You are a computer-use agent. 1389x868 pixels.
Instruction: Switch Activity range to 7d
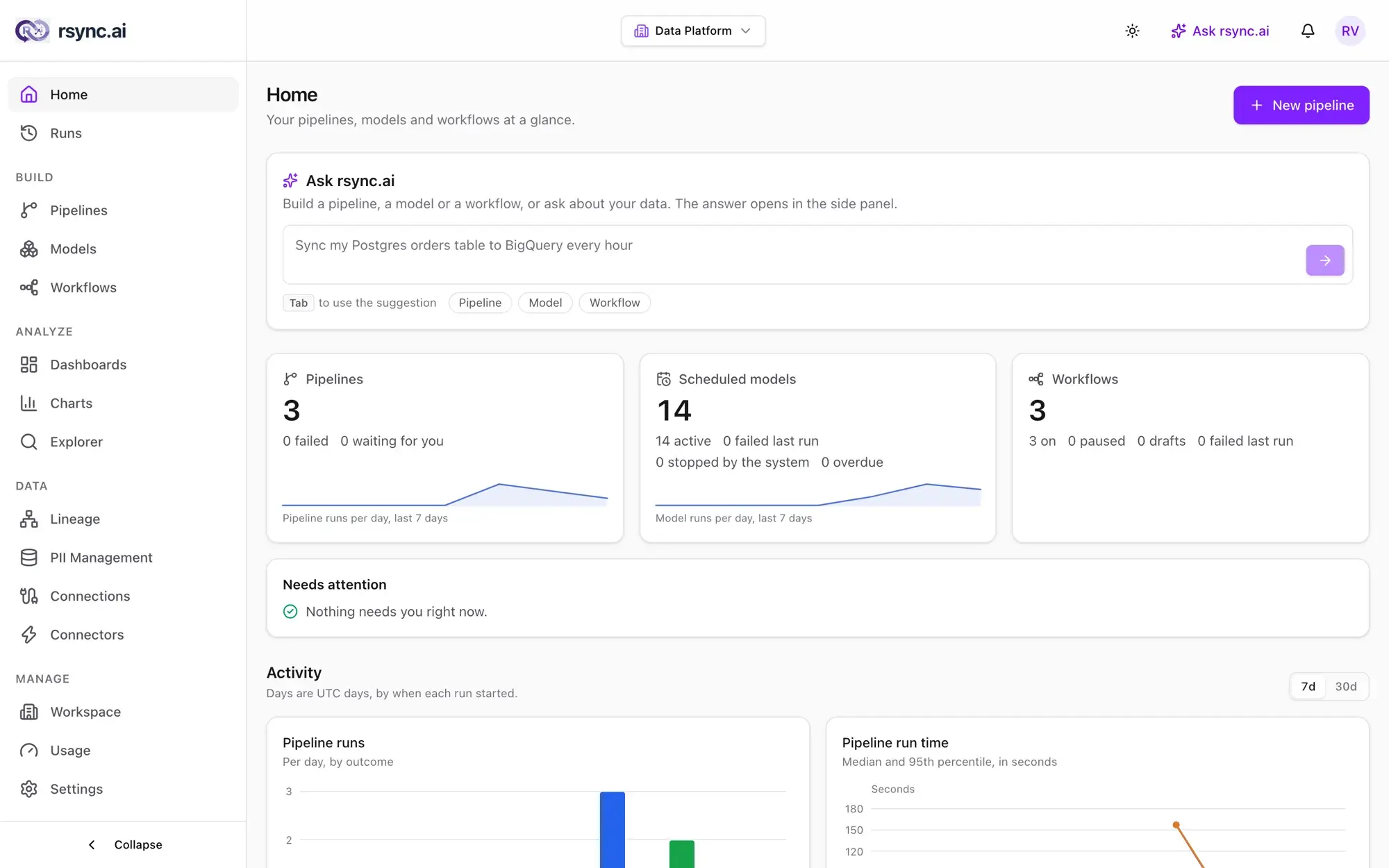pyautogui.click(x=1308, y=686)
